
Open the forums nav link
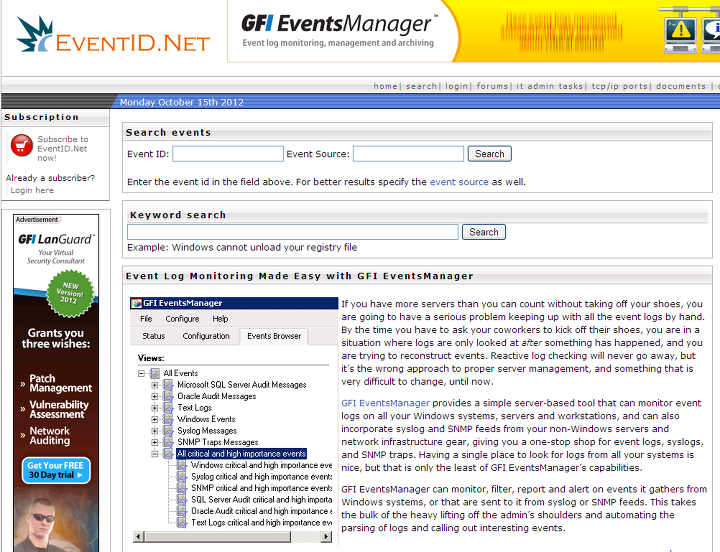point(492,86)
